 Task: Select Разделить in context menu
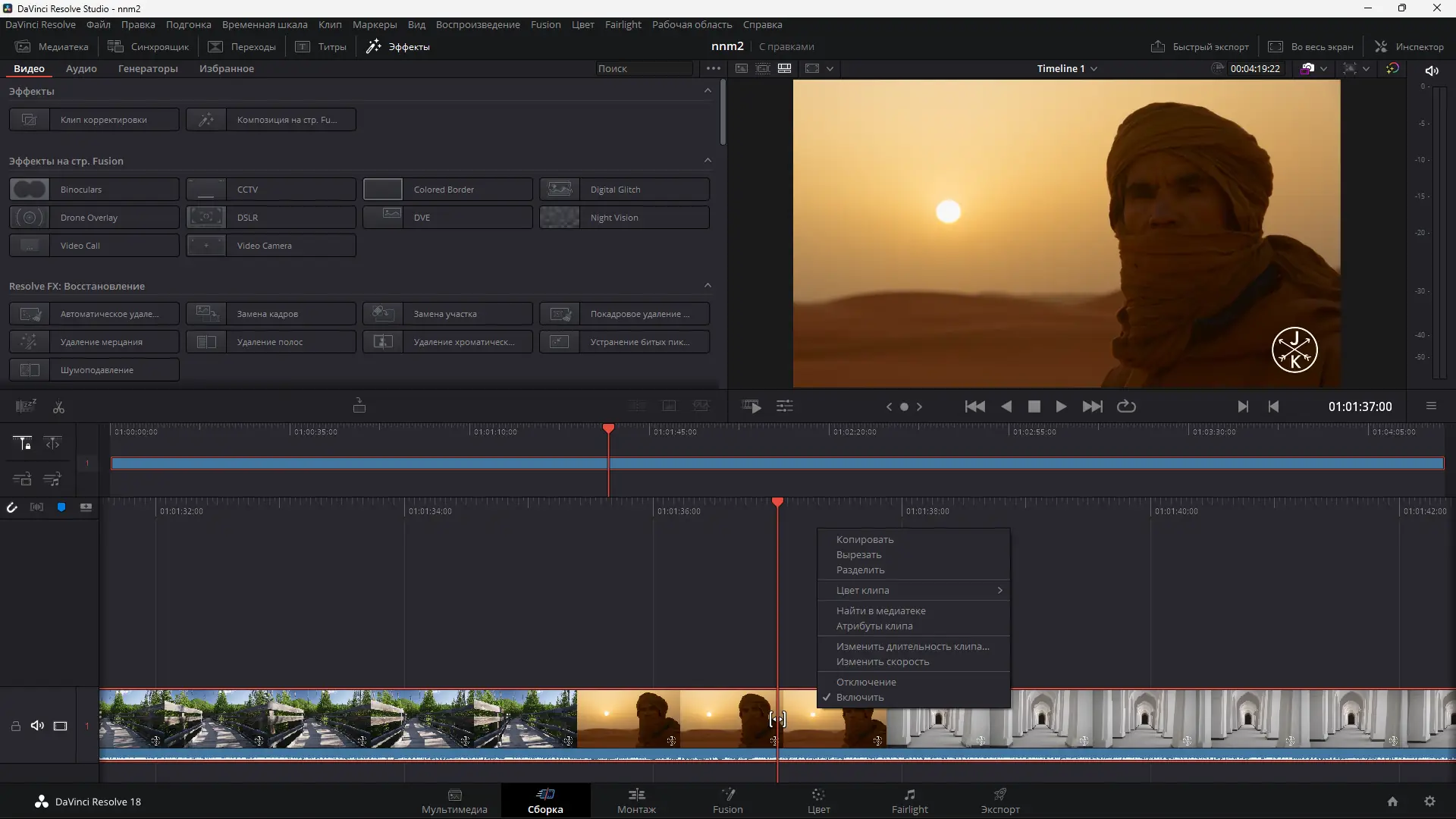860,570
